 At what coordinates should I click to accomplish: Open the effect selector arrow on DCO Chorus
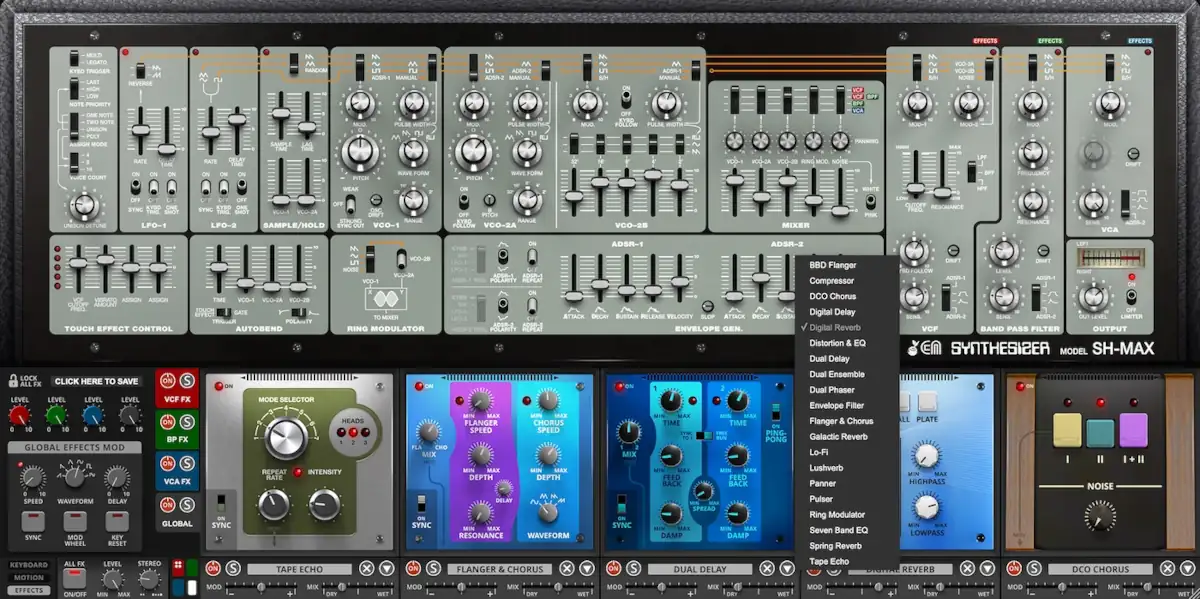pyautogui.click(x=1187, y=568)
